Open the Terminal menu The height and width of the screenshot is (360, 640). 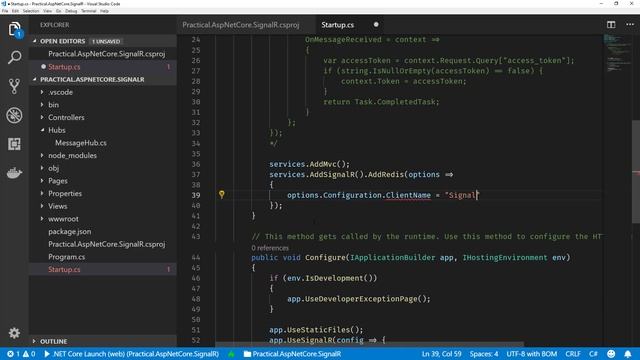click(89, 11)
